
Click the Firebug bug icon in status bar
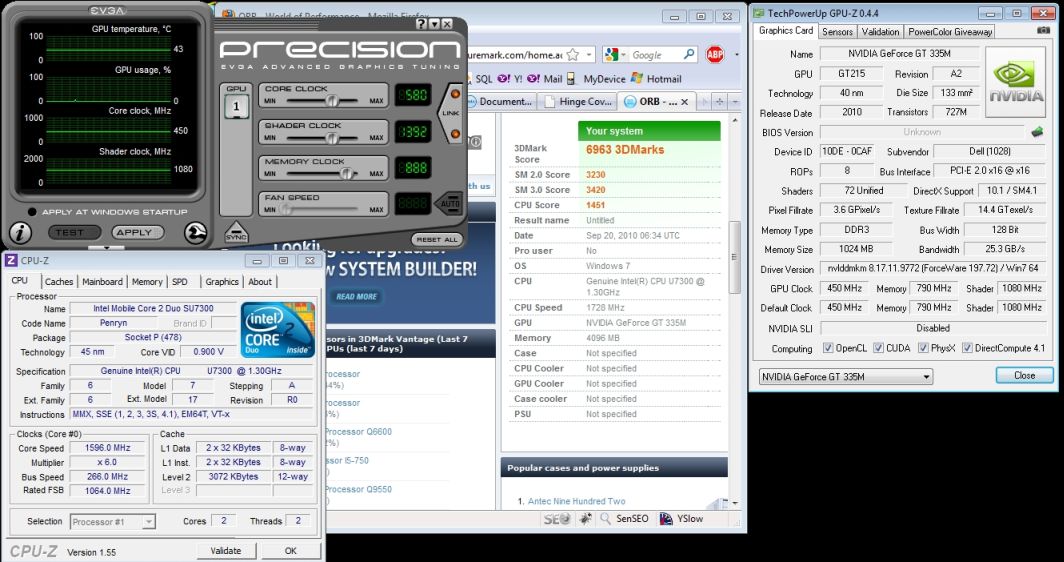(586, 519)
